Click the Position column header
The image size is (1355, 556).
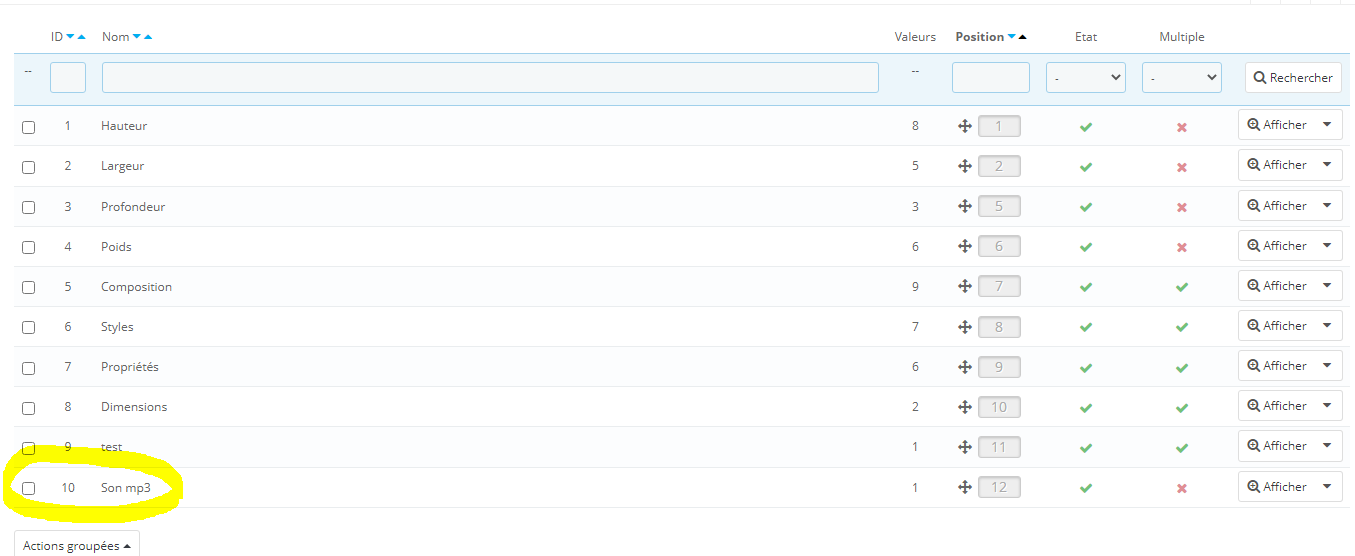pyautogui.click(x=979, y=37)
